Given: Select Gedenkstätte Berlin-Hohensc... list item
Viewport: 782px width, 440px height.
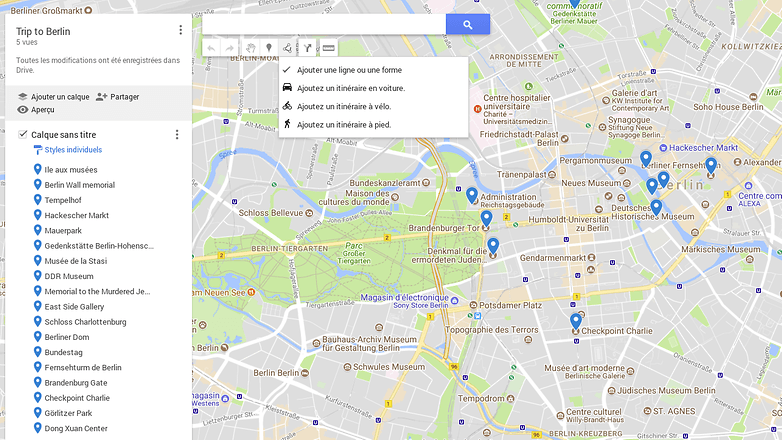Looking at the screenshot, I should 99,246.
